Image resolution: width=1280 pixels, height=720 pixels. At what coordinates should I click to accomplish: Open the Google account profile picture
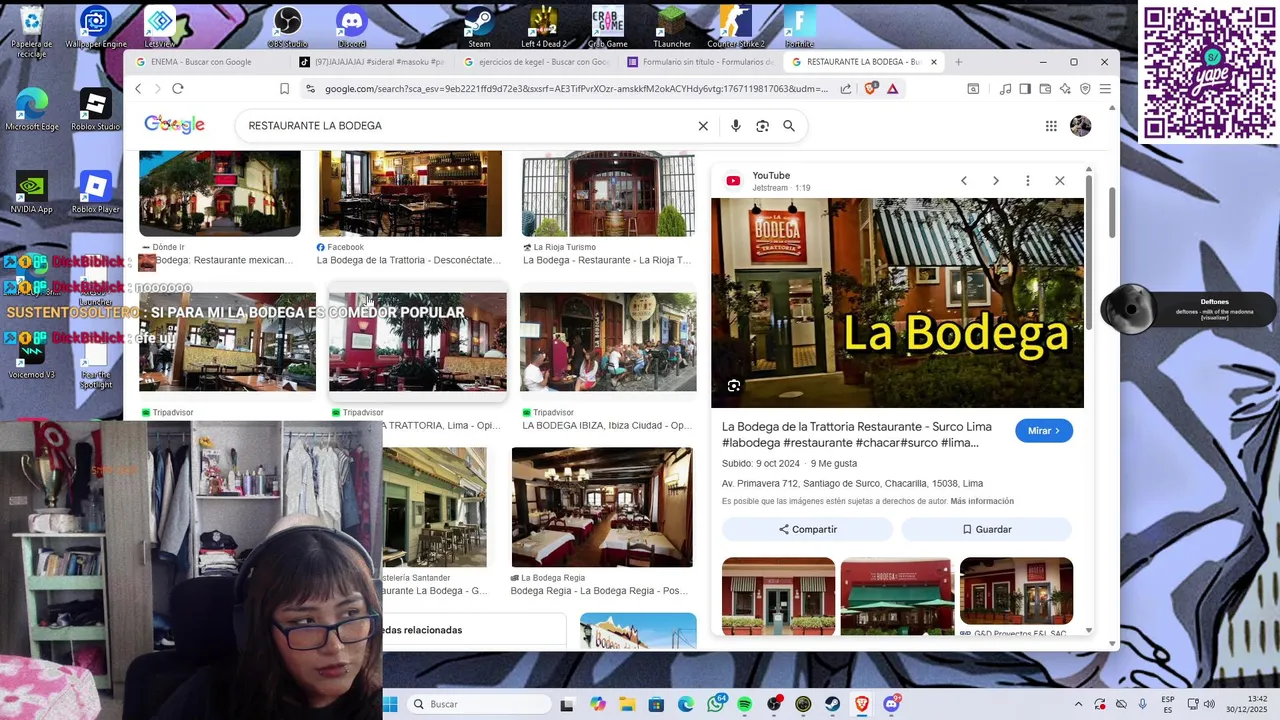point(1080,126)
